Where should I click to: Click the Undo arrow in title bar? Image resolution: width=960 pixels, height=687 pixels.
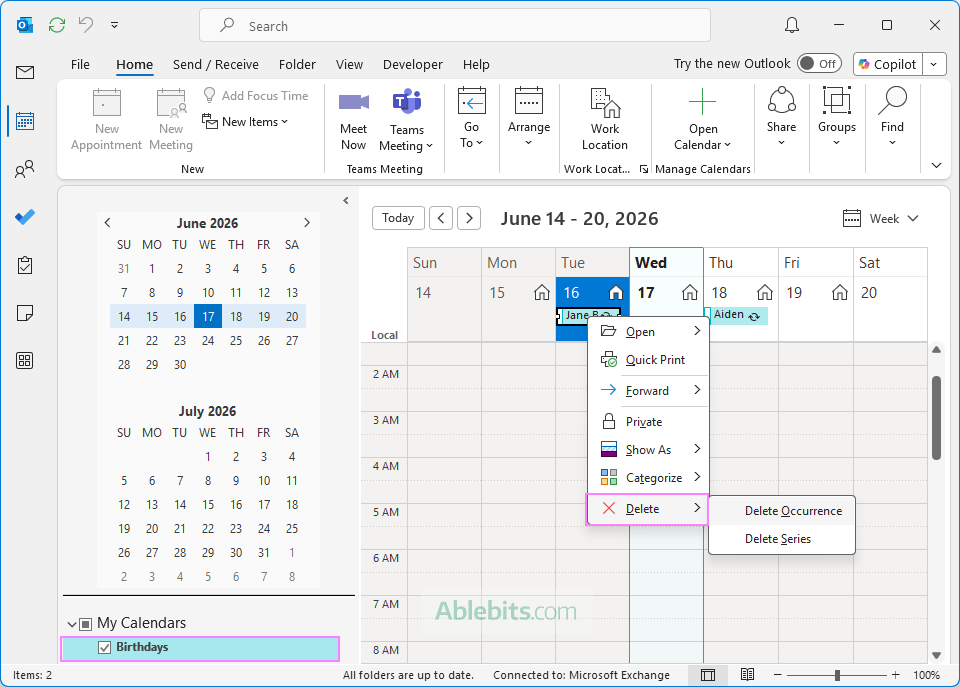(x=86, y=25)
